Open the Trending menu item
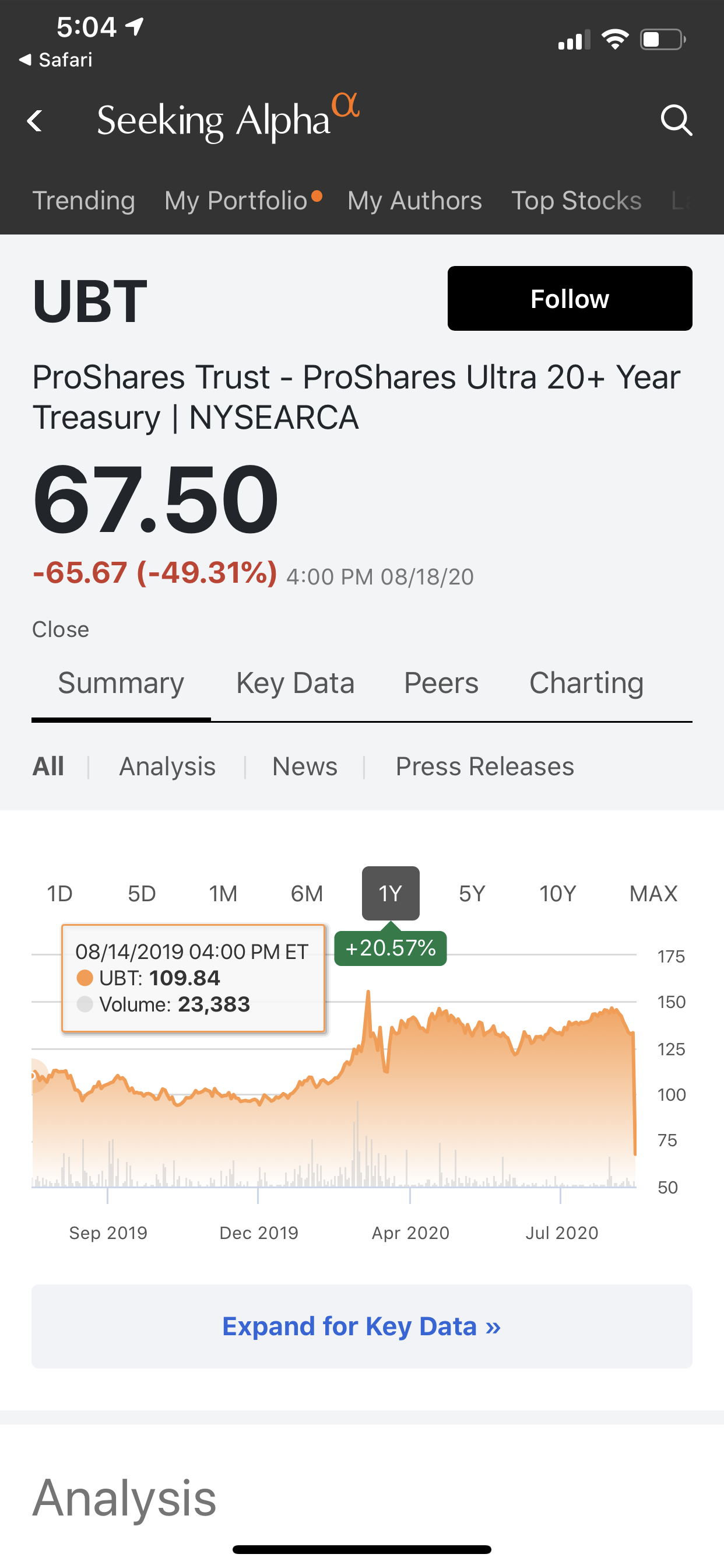The width and height of the screenshot is (724, 1568). [x=83, y=200]
